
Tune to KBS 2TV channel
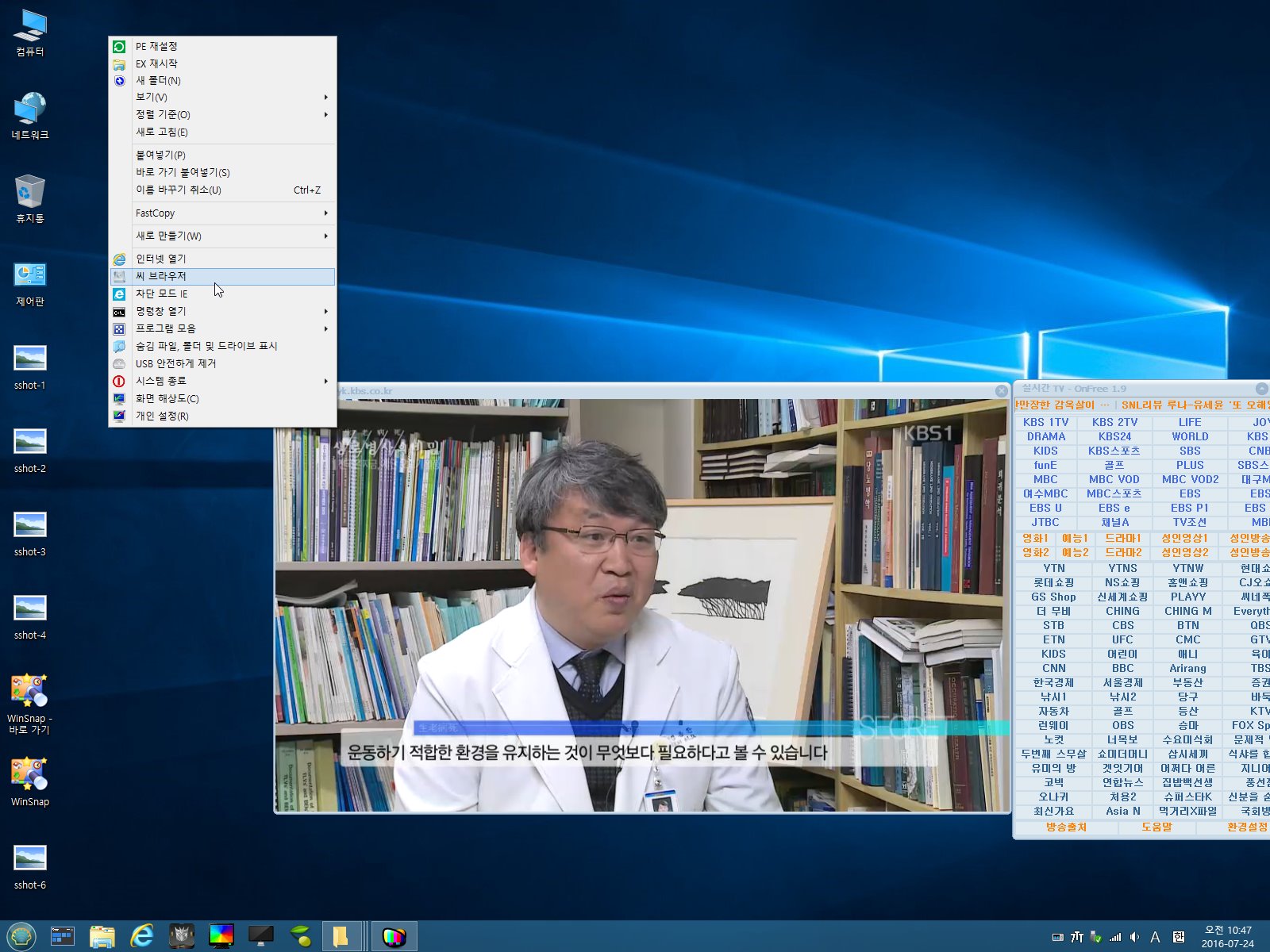pos(1114,422)
